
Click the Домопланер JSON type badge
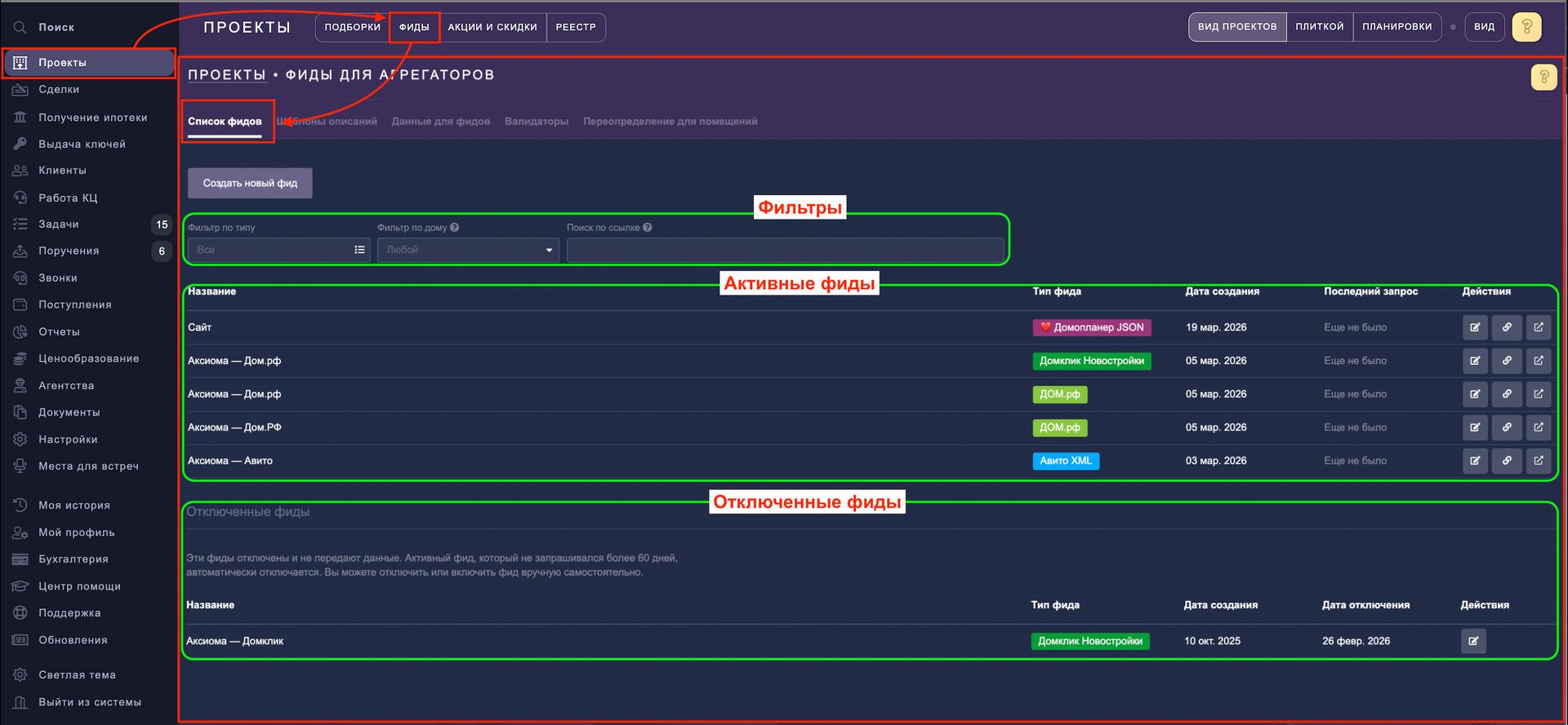coord(1092,327)
